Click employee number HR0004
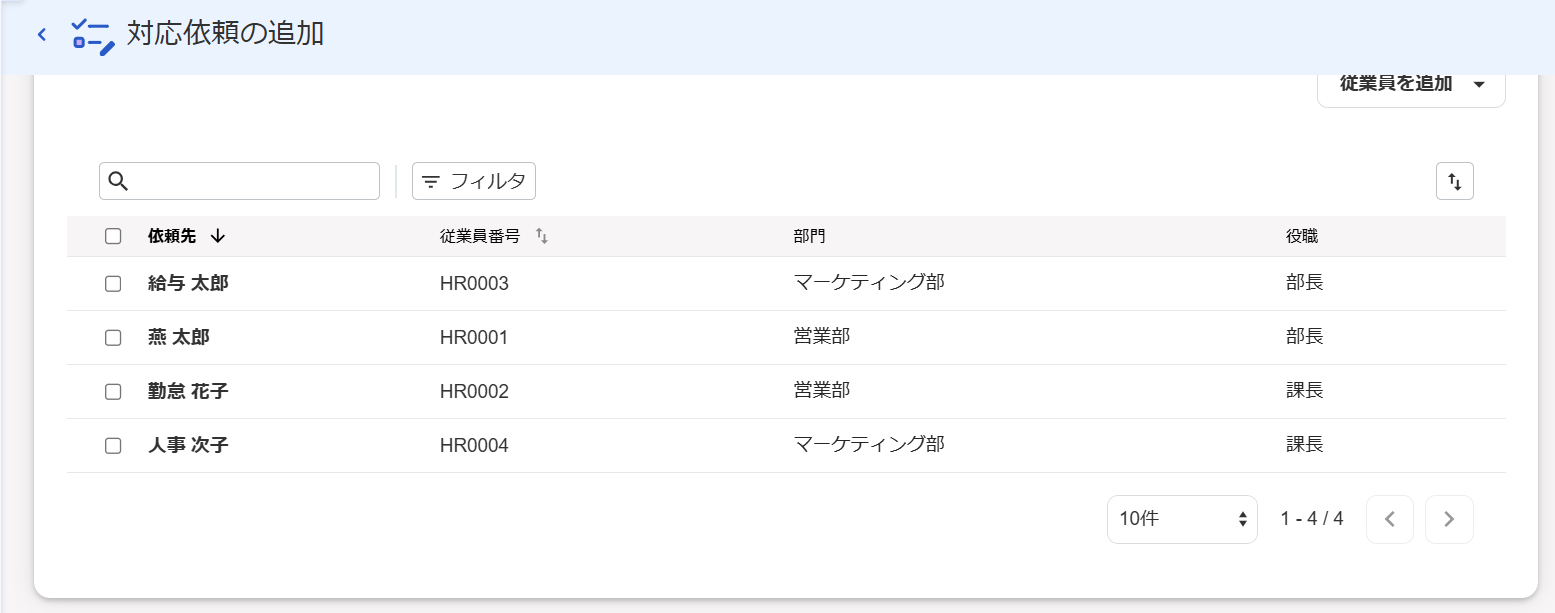Image resolution: width=1555 pixels, height=613 pixels. 474,446
